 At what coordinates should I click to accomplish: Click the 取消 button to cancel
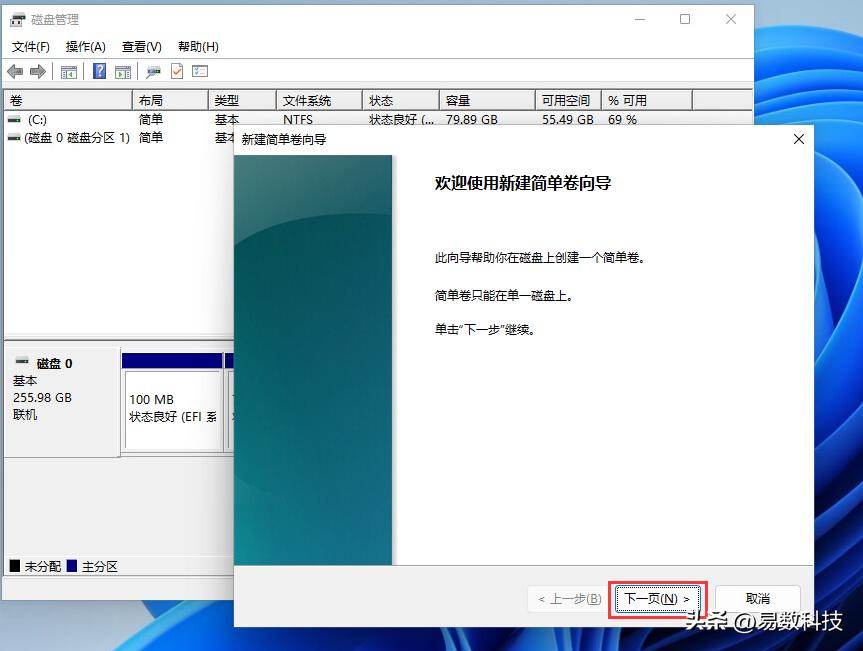(757, 598)
